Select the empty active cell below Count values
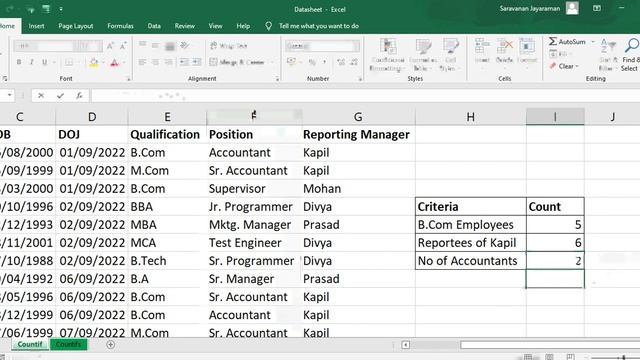The width and height of the screenshot is (640, 360). point(555,279)
